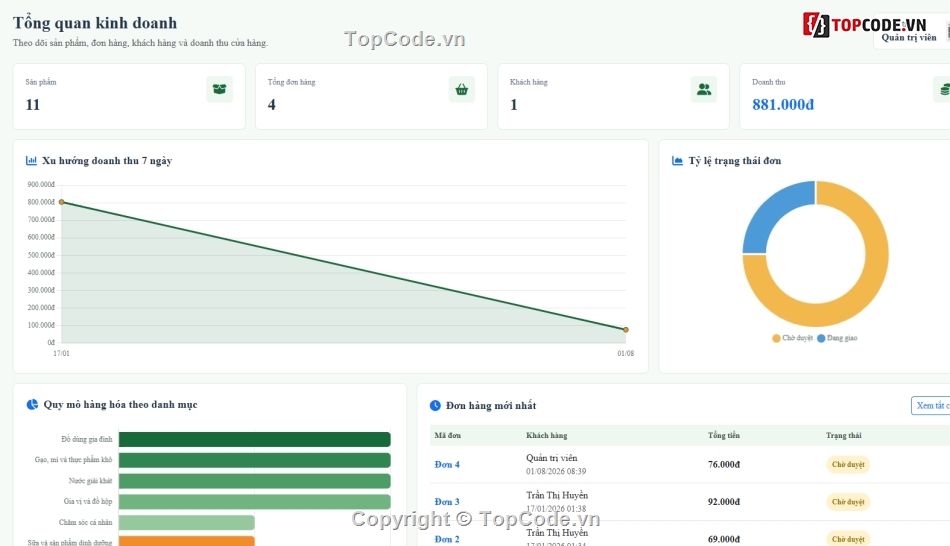Click the 01/08 data point on revenue chart
950x546 pixels.
626,330
